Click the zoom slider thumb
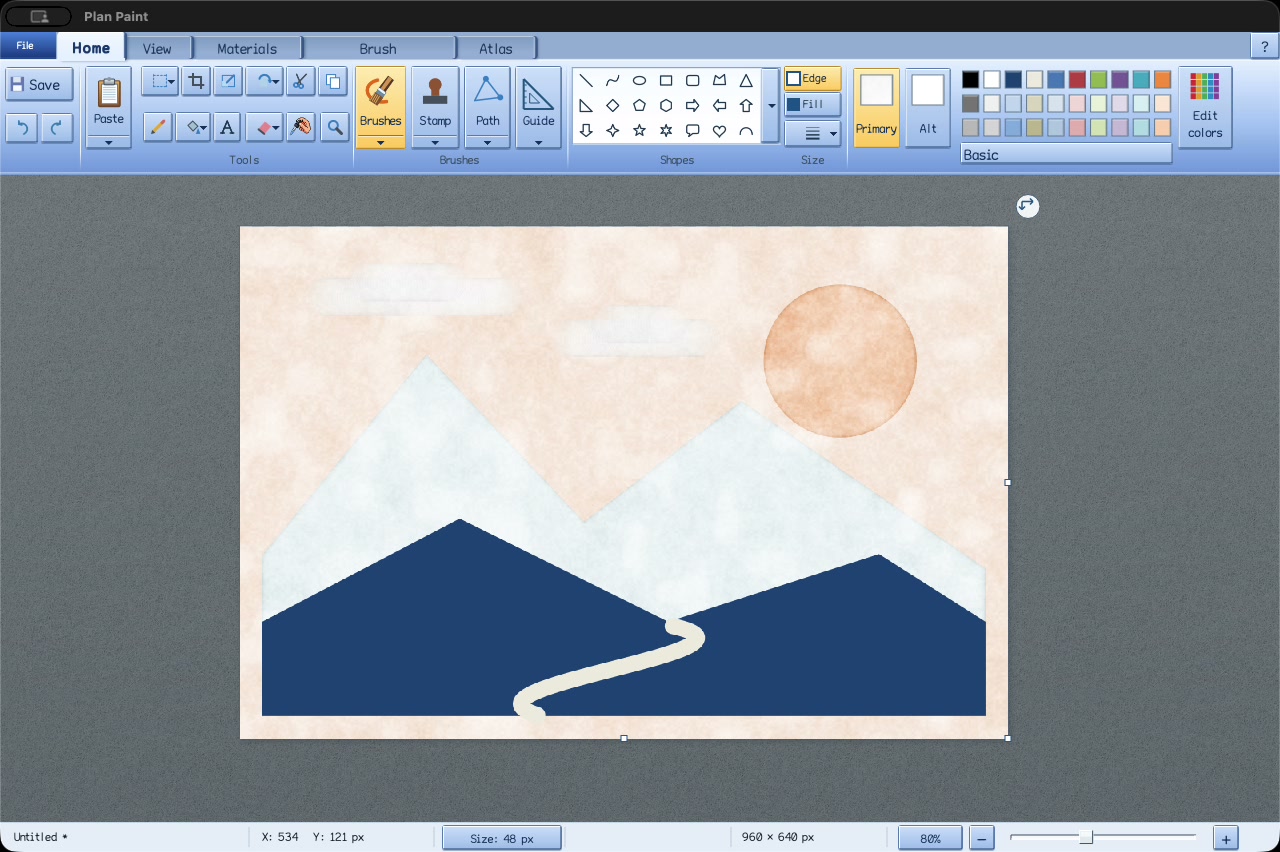This screenshot has height=852, width=1280. (1086, 837)
